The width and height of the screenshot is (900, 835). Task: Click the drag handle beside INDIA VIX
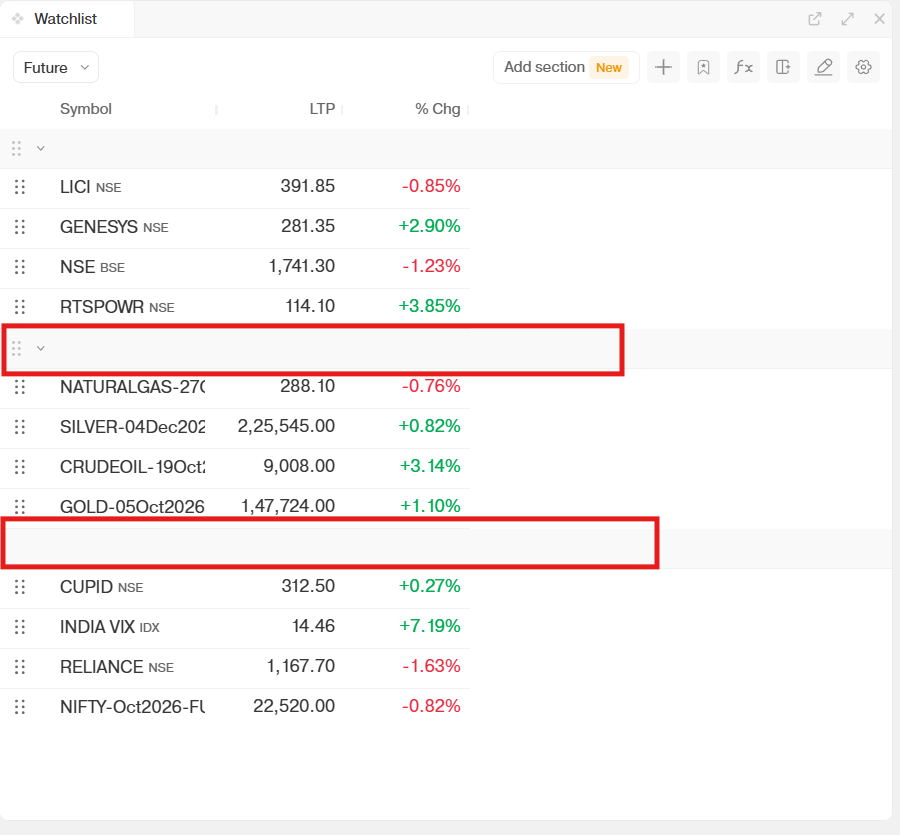[x=20, y=627]
